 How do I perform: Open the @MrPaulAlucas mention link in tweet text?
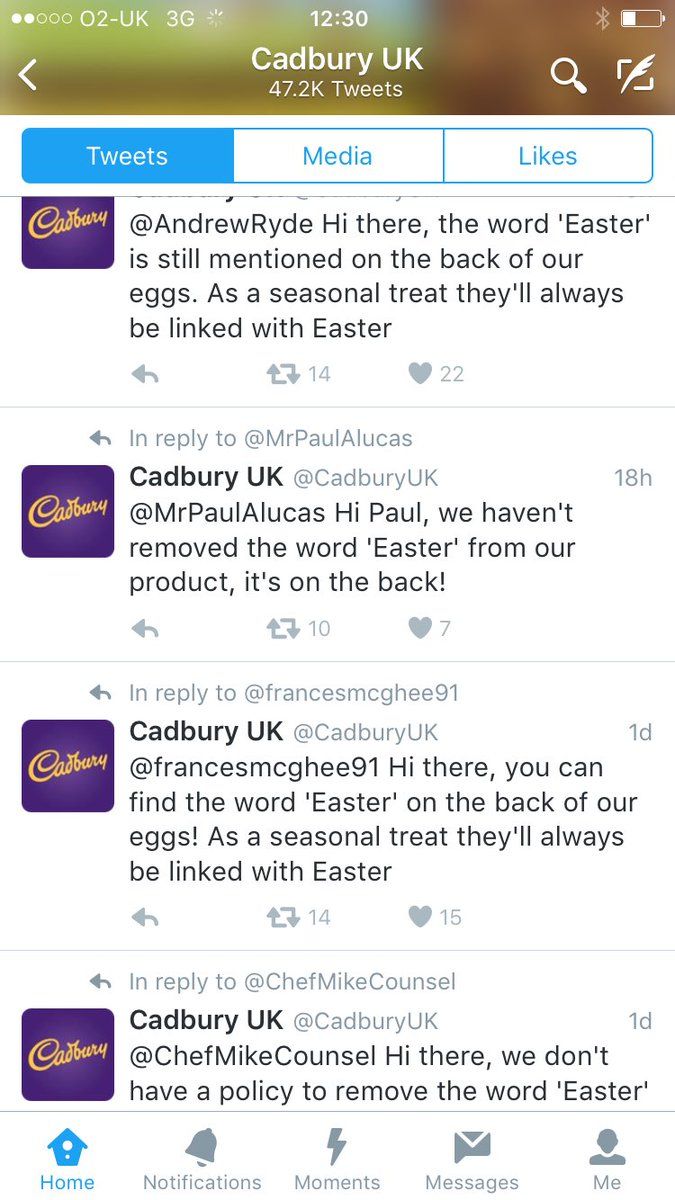point(228,513)
